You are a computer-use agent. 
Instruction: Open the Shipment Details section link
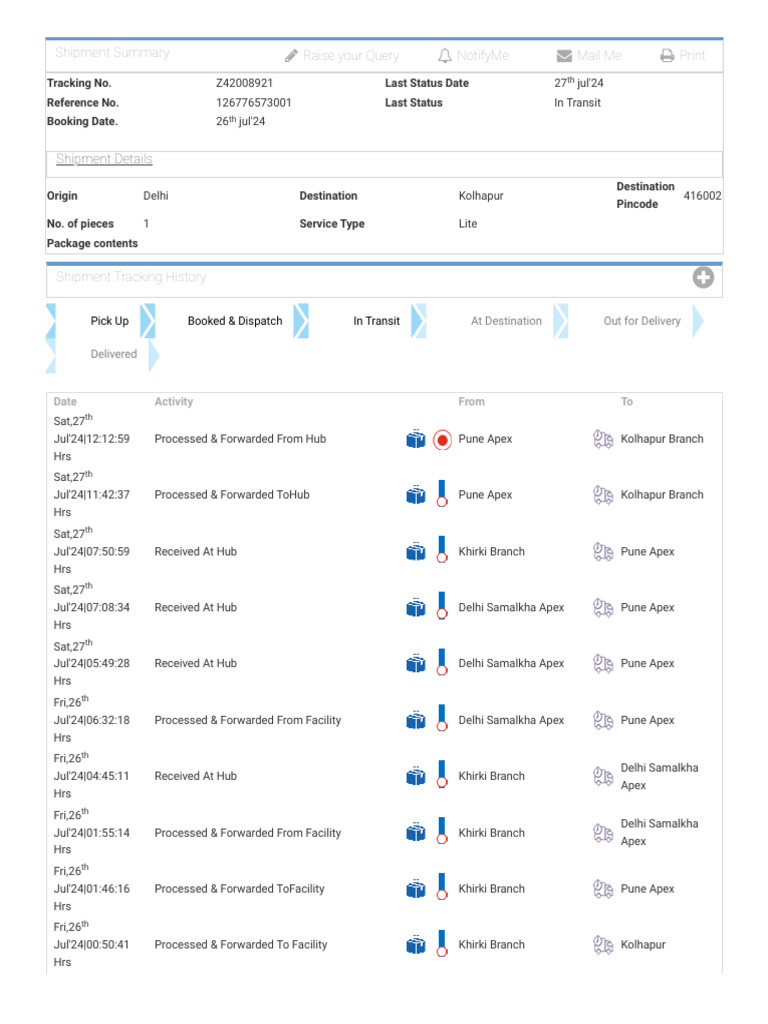(x=104, y=159)
